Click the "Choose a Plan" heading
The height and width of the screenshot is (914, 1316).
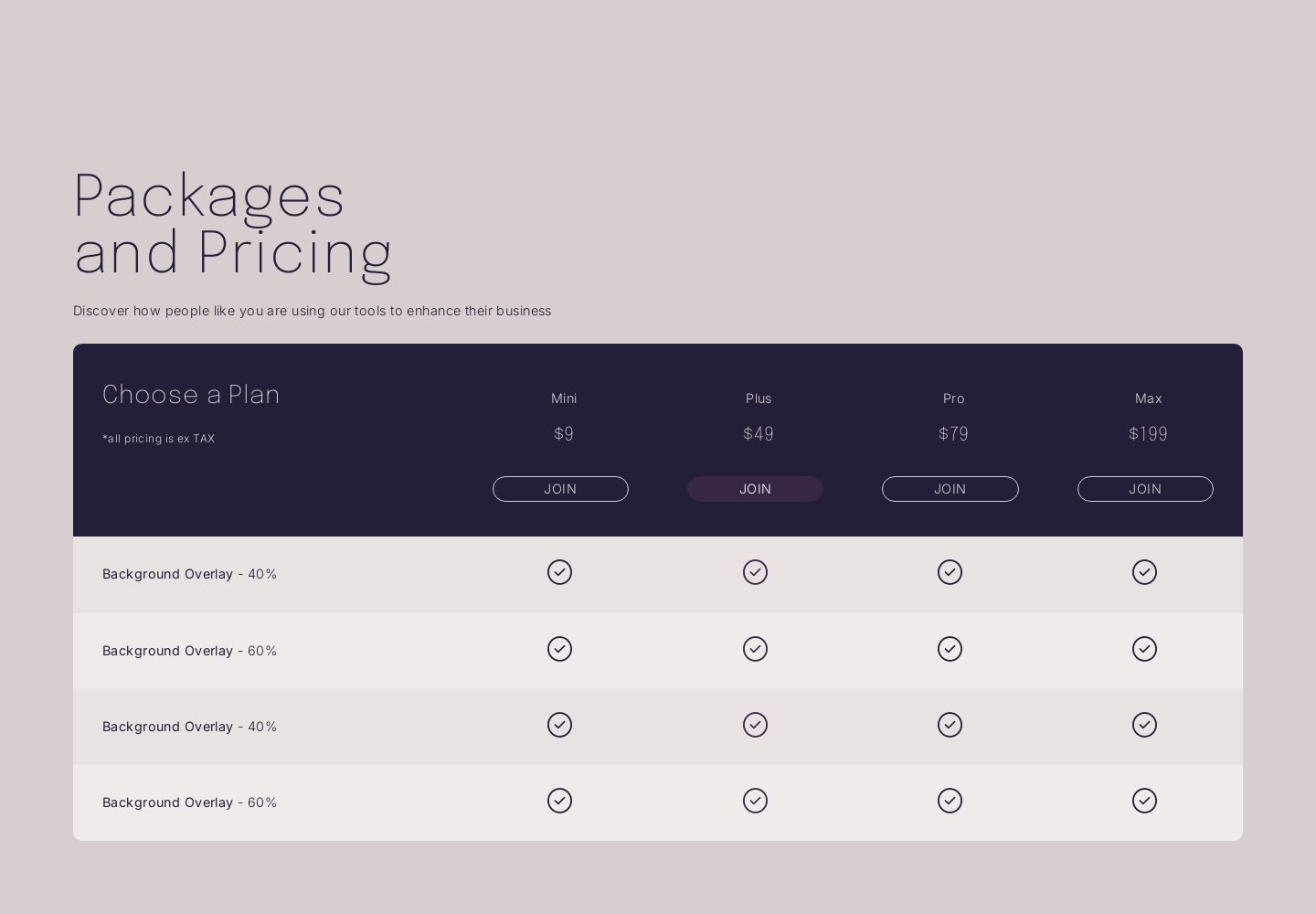[191, 395]
